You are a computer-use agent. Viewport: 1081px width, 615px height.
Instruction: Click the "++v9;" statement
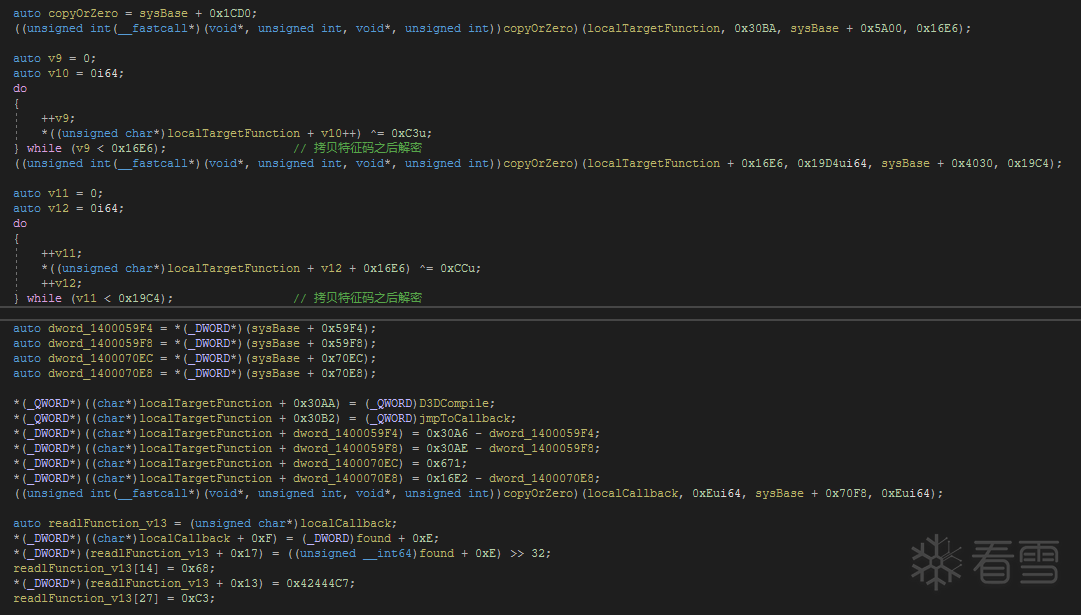click(58, 118)
